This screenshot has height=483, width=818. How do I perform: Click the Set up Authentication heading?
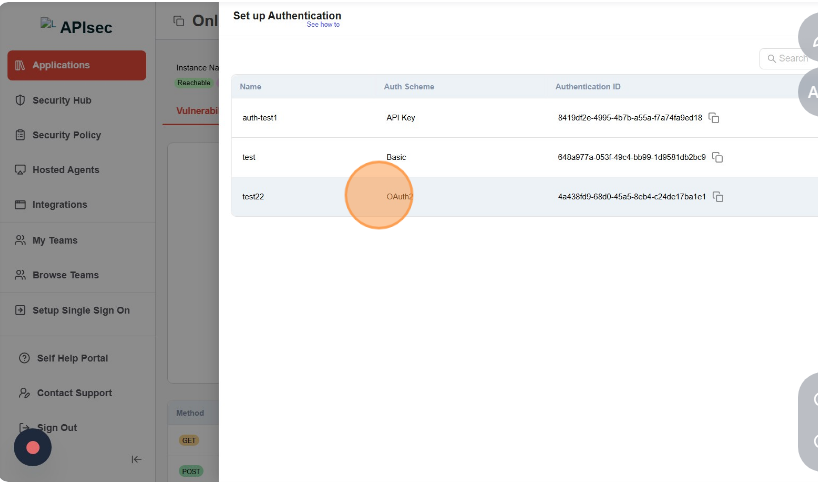(287, 16)
